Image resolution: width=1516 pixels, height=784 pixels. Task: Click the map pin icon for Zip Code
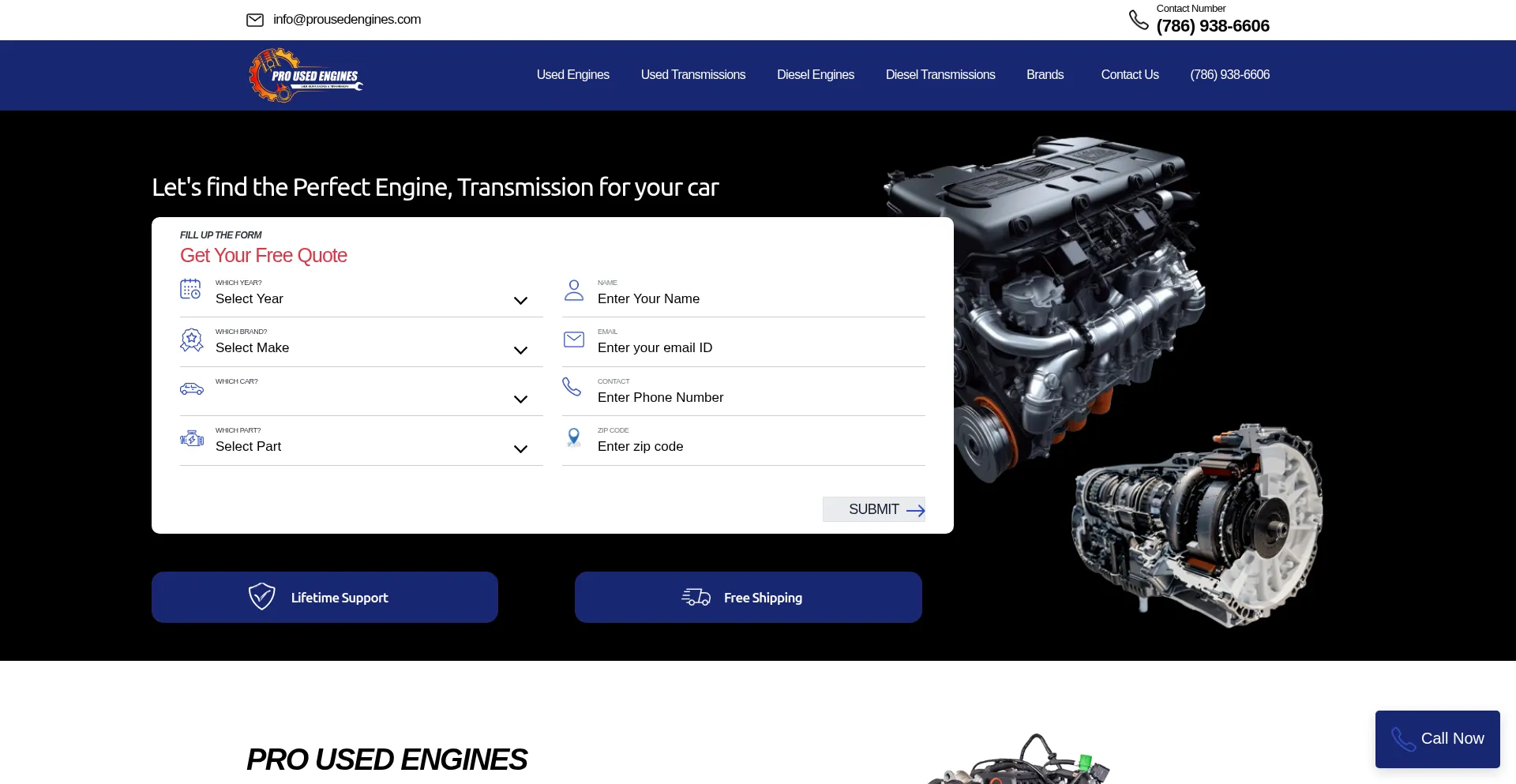[574, 437]
